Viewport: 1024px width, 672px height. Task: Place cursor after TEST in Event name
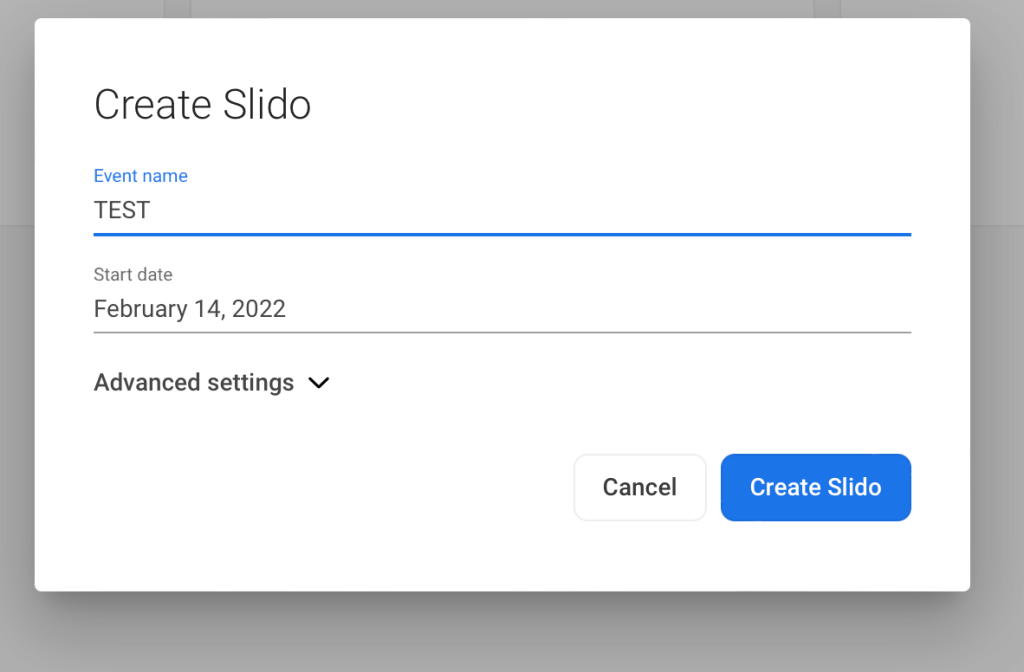[x=152, y=211]
